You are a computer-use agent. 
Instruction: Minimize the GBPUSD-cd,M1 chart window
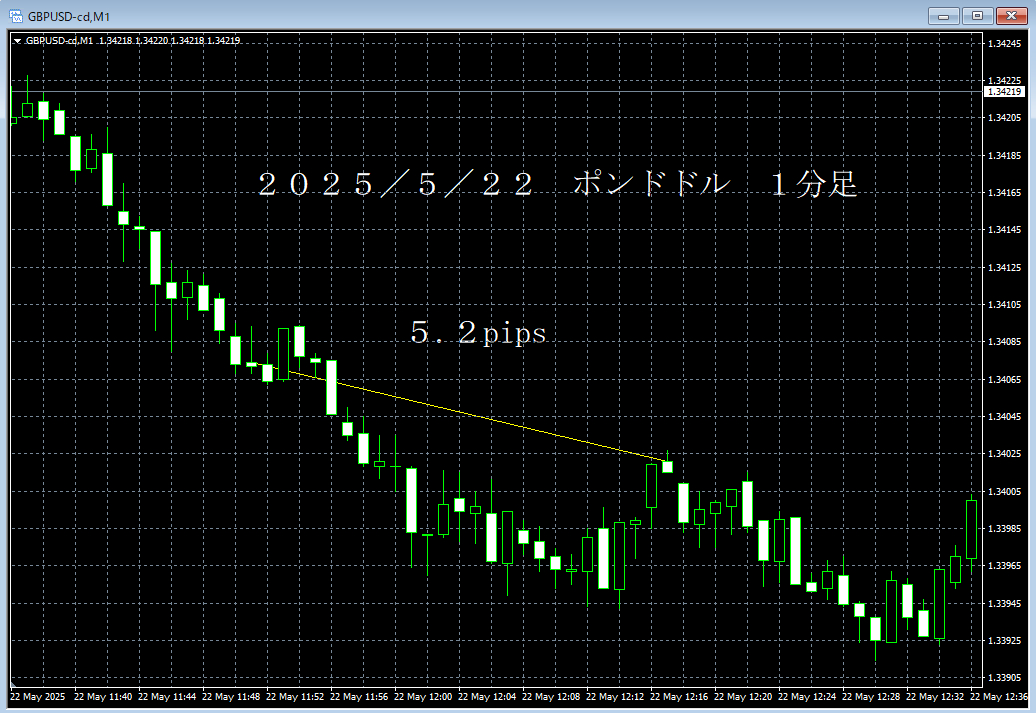coord(944,16)
